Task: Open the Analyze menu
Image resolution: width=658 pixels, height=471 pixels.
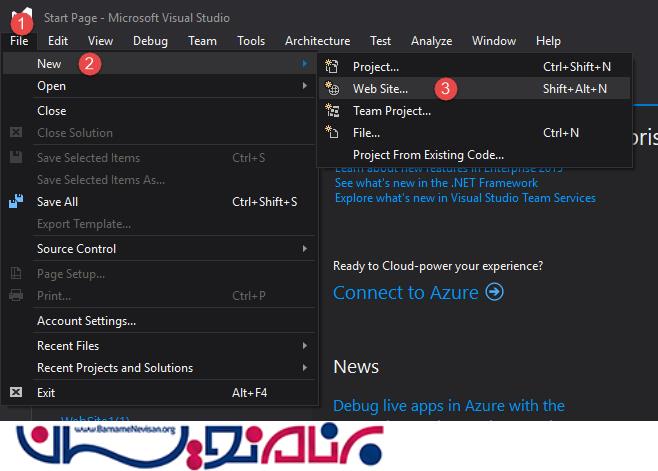Action: 431,41
